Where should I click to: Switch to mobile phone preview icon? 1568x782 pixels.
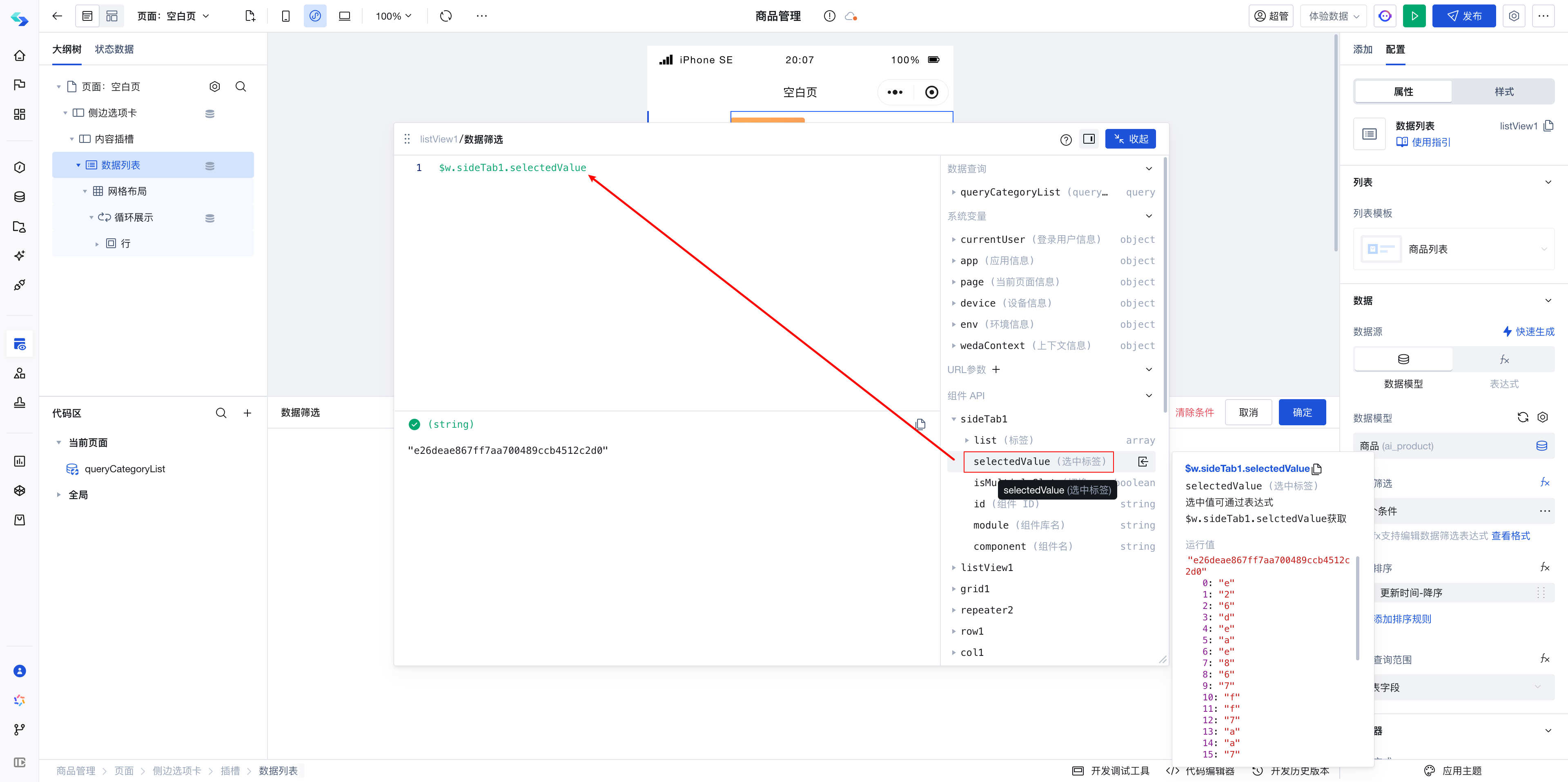tap(285, 16)
